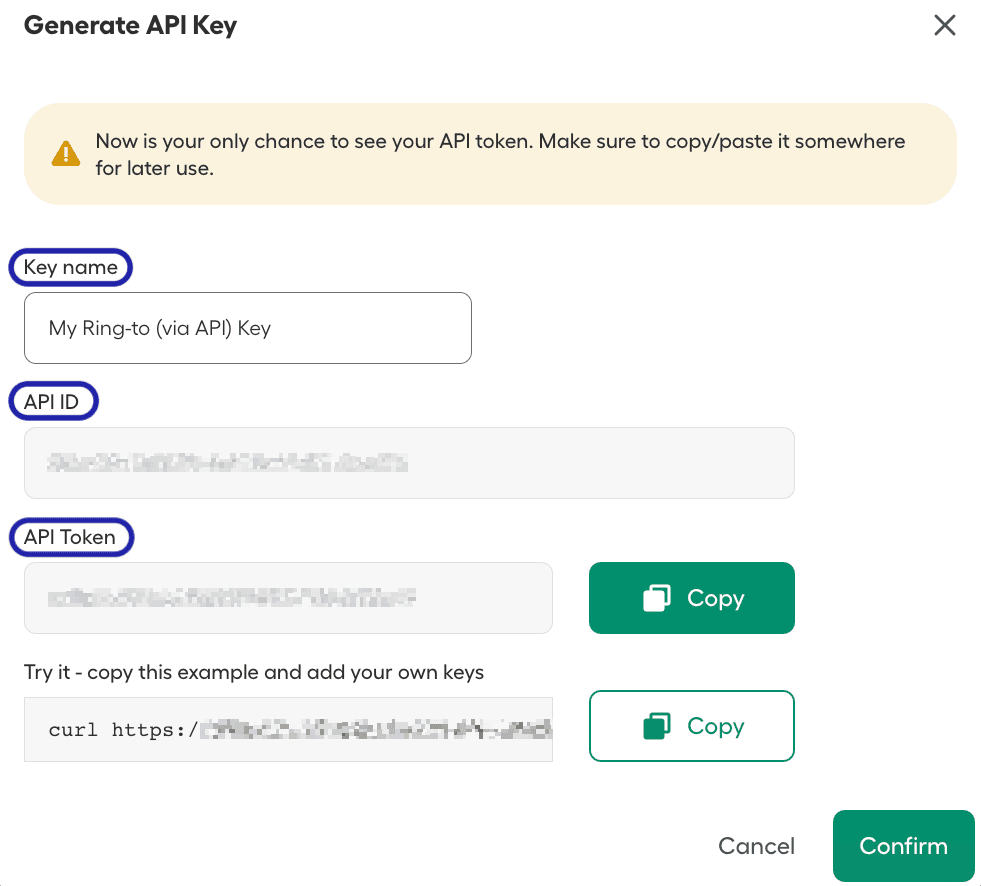Click the circled Key name label
This screenshot has width=981, height=886.
tap(70, 267)
